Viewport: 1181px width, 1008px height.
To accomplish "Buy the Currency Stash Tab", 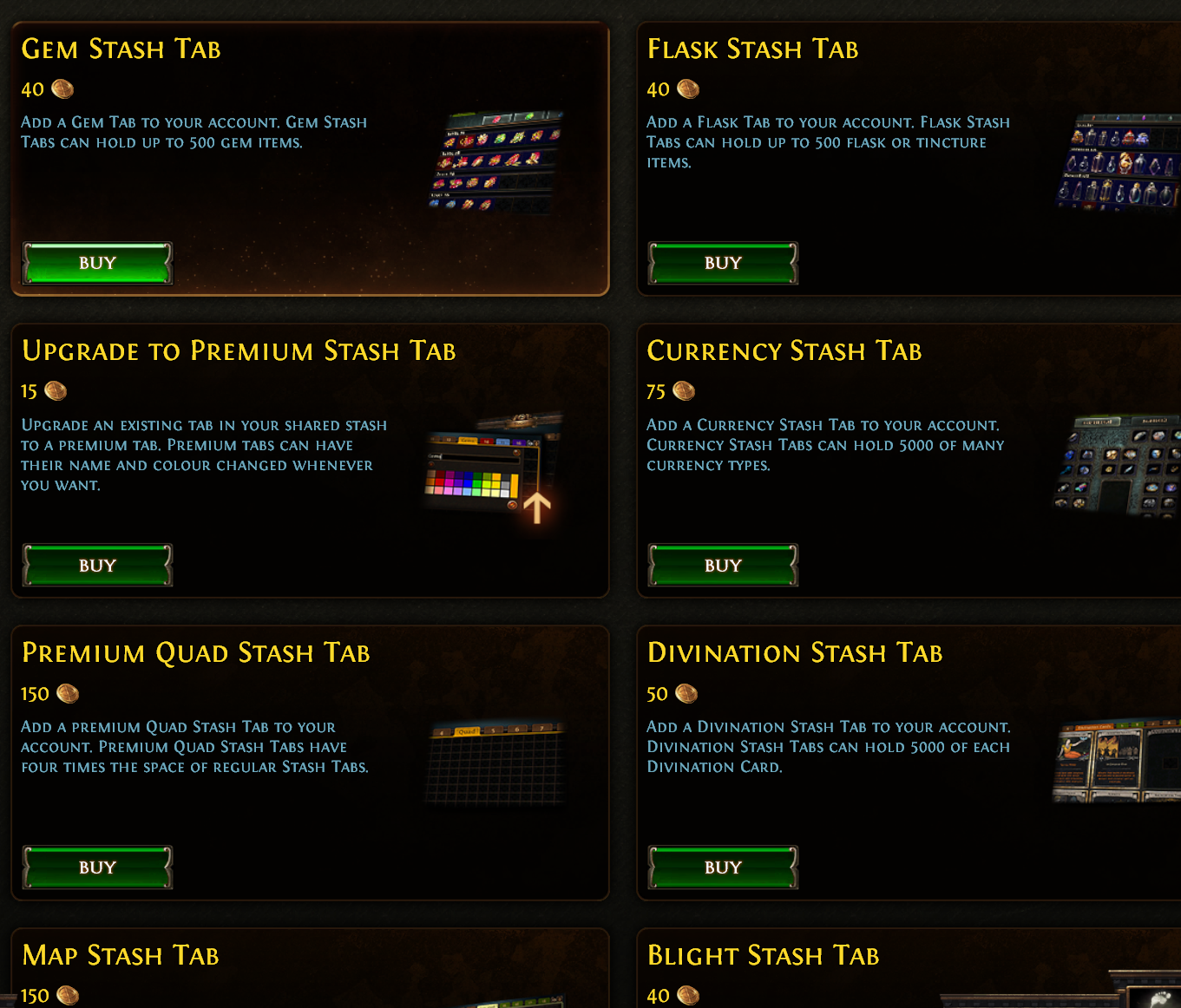I will (x=723, y=566).
